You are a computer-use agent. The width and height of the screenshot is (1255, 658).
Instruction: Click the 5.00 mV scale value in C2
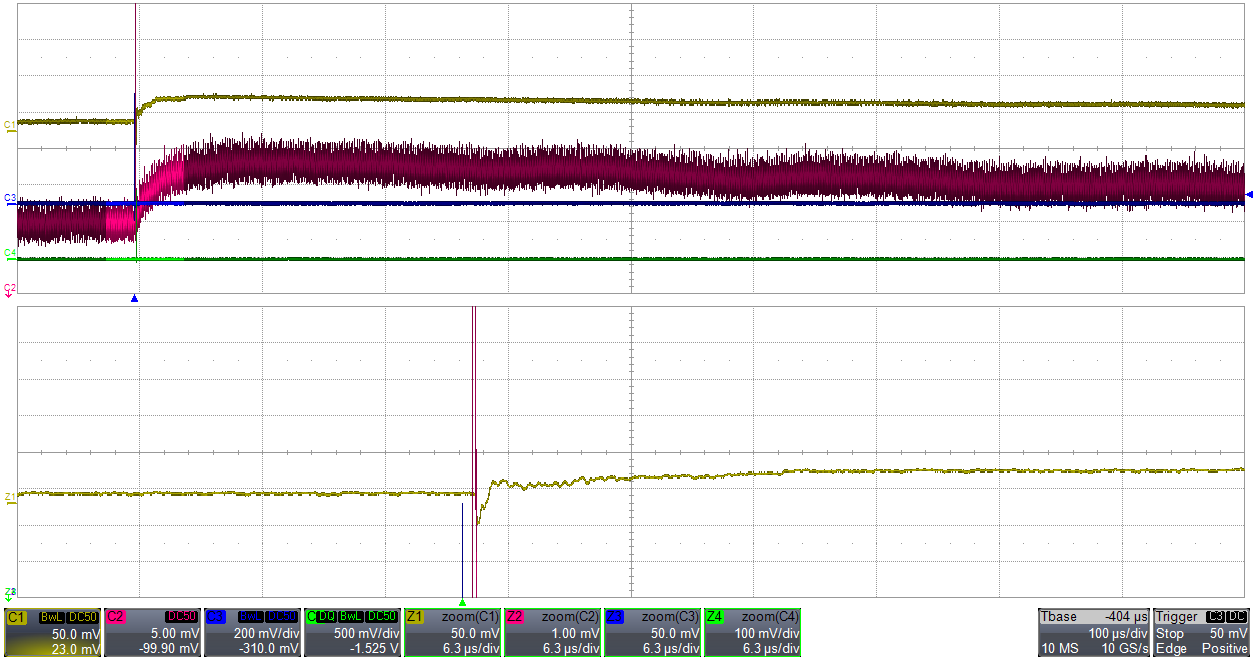point(177,634)
